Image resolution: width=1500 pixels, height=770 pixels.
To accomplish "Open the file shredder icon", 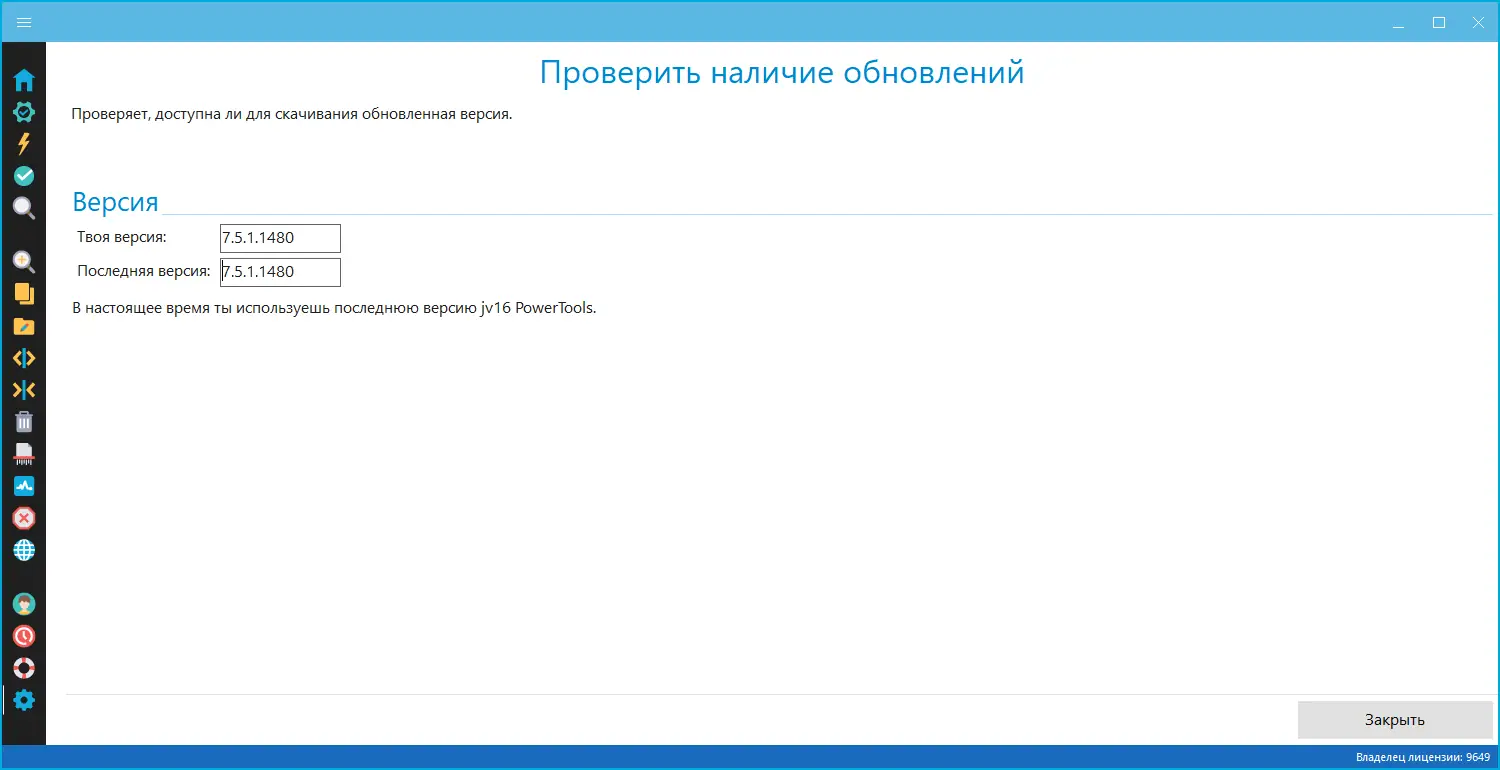I will point(24,454).
